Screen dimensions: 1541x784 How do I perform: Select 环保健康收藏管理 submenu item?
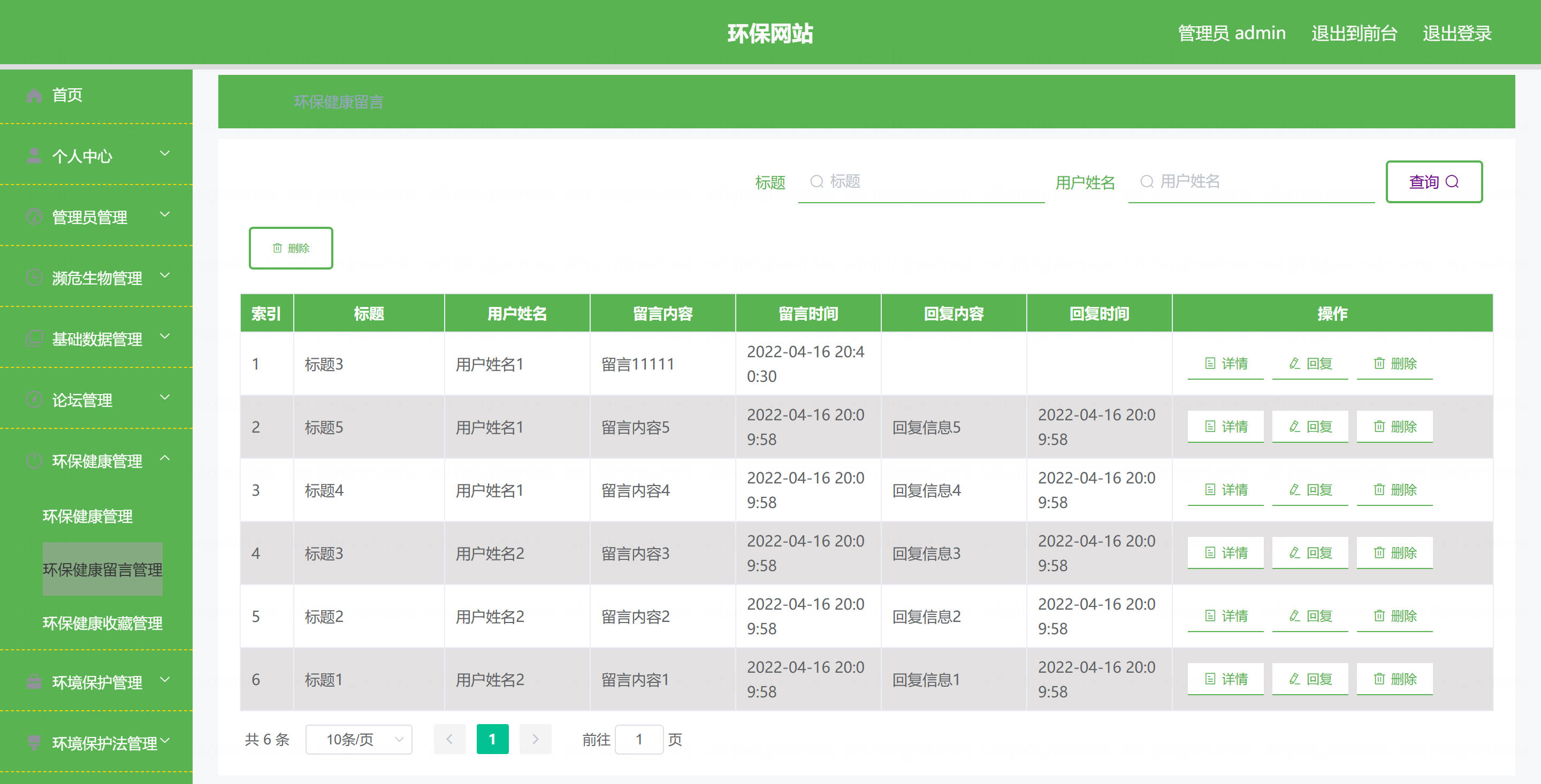[x=102, y=623]
